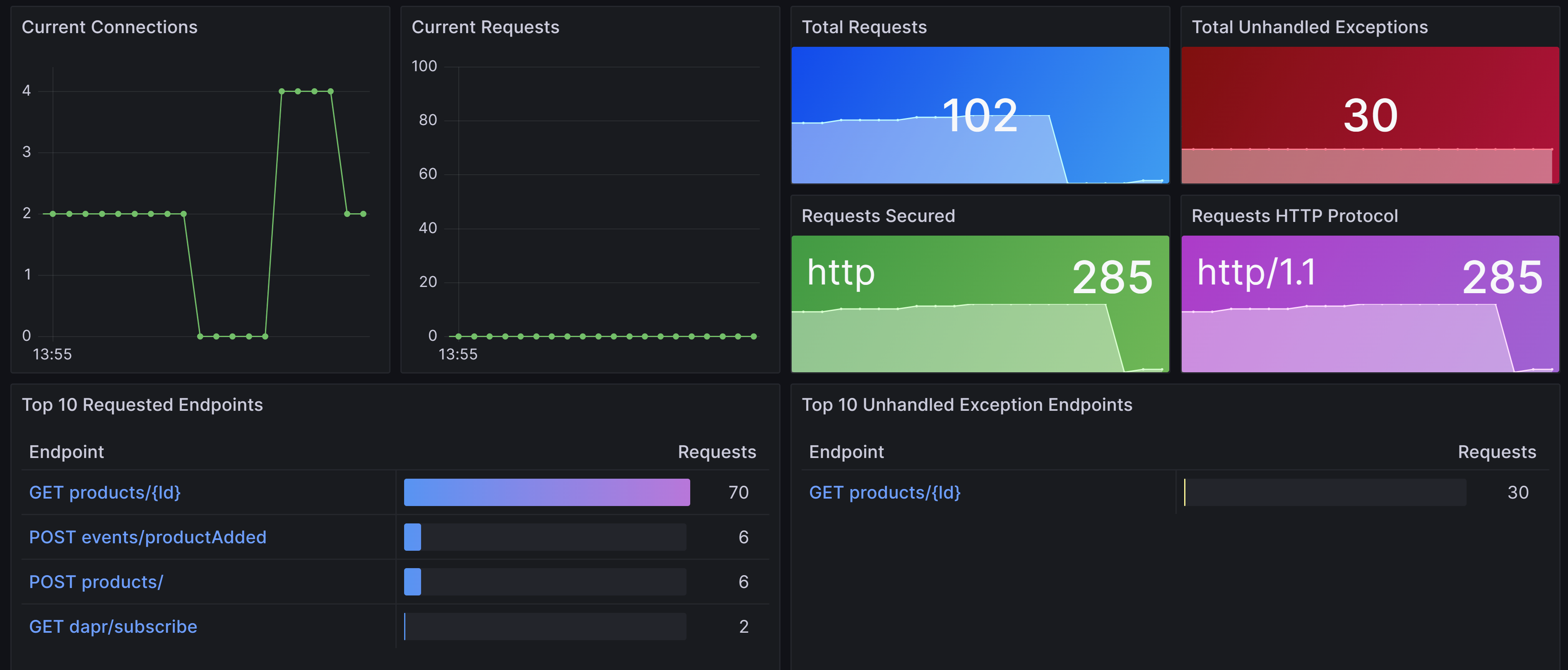Click the value 6 in POST products/ row

pyautogui.click(x=743, y=582)
